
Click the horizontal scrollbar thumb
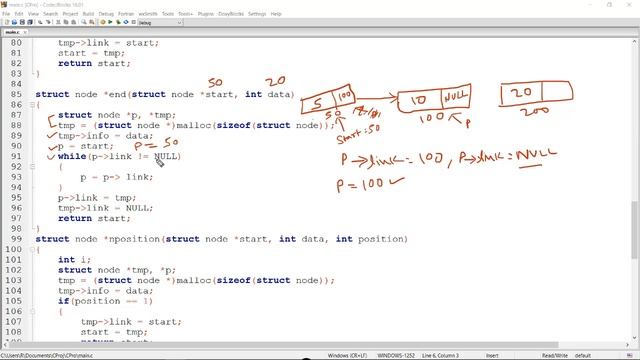[x=283, y=345]
